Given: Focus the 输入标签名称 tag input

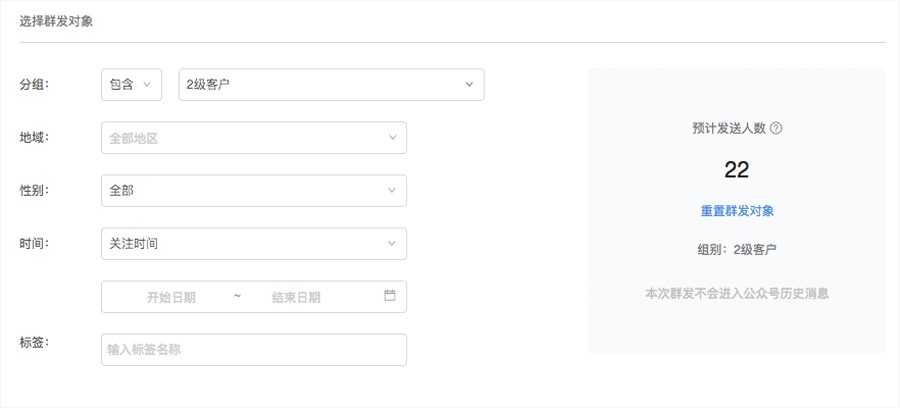Looking at the screenshot, I should point(254,350).
